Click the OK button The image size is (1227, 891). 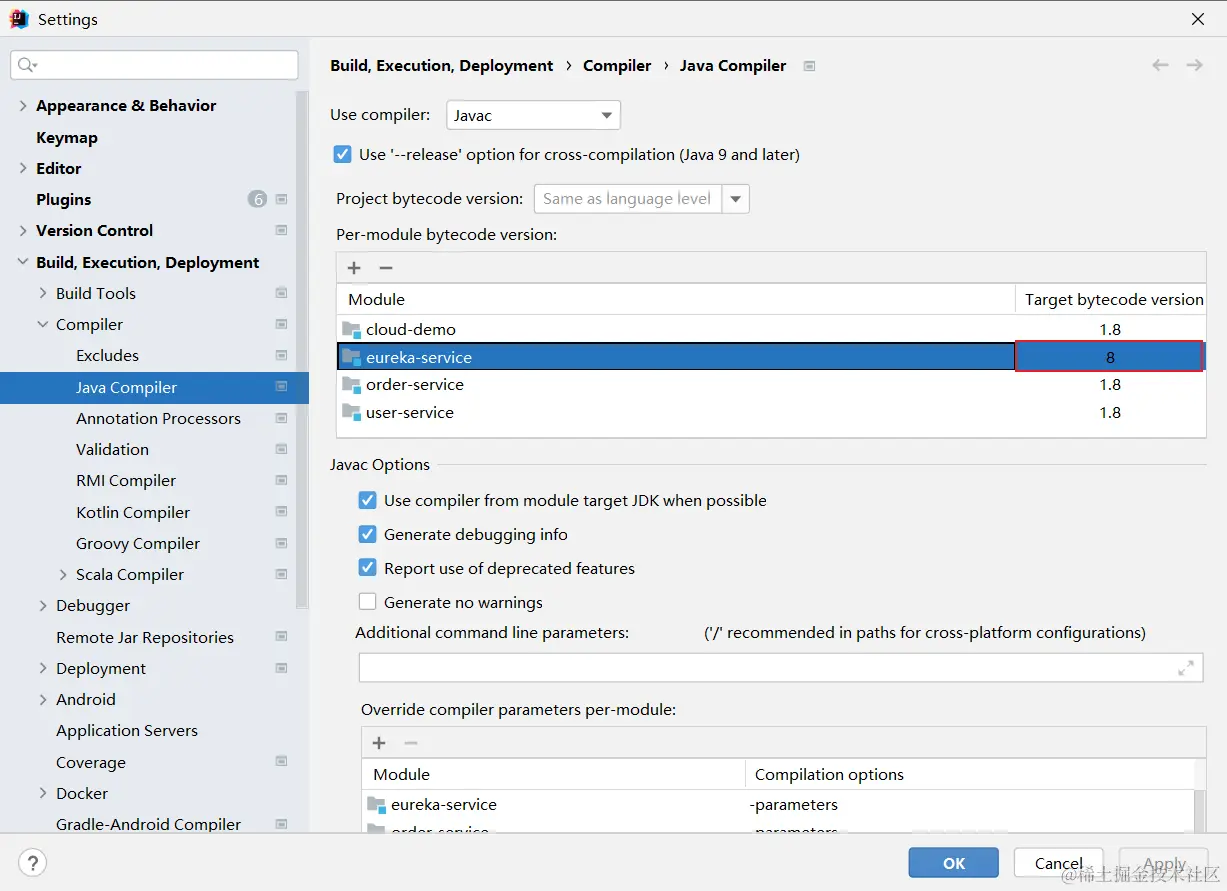click(x=953, y=863)
